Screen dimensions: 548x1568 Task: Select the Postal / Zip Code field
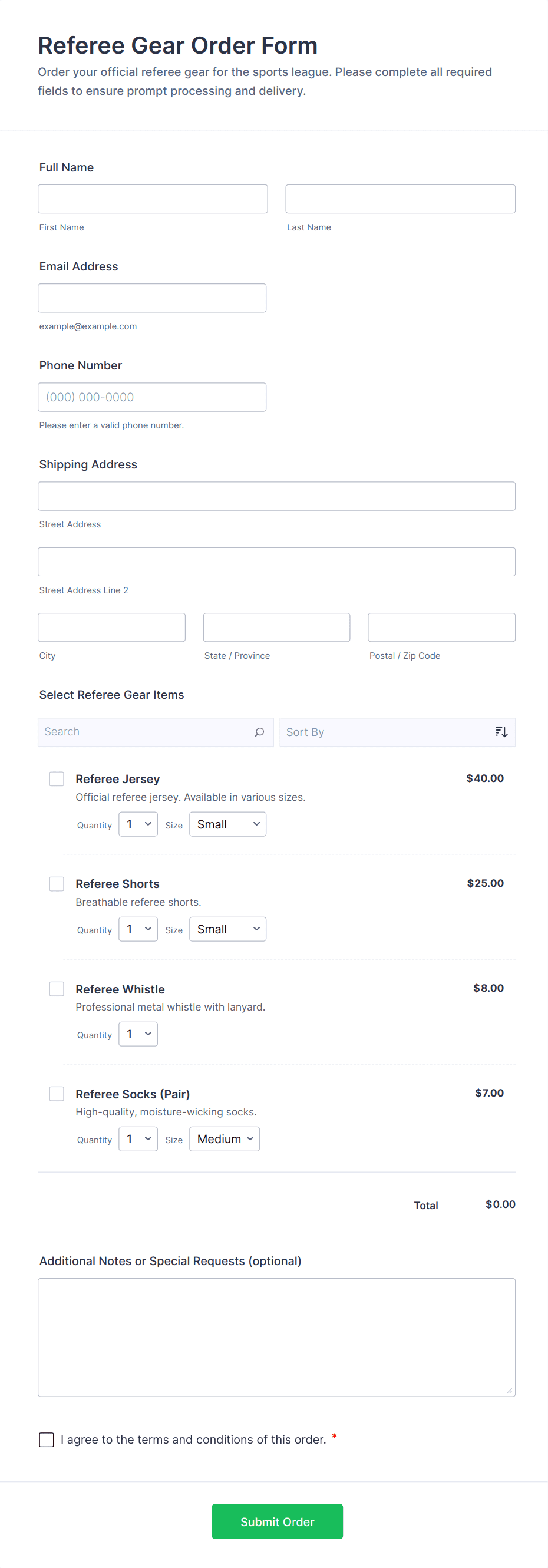tap(441, 627)
